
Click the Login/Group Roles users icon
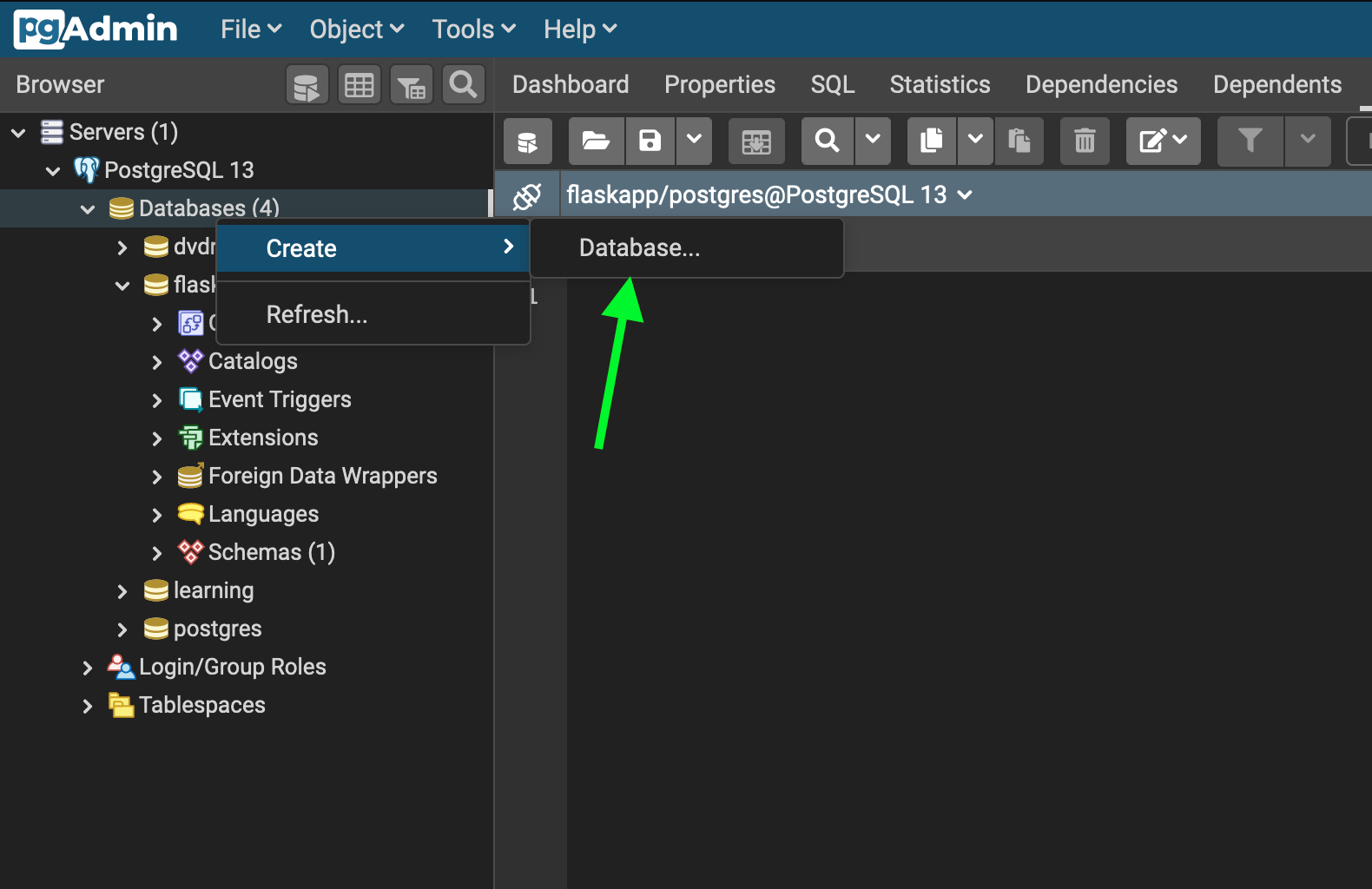[x=121, y=666]
